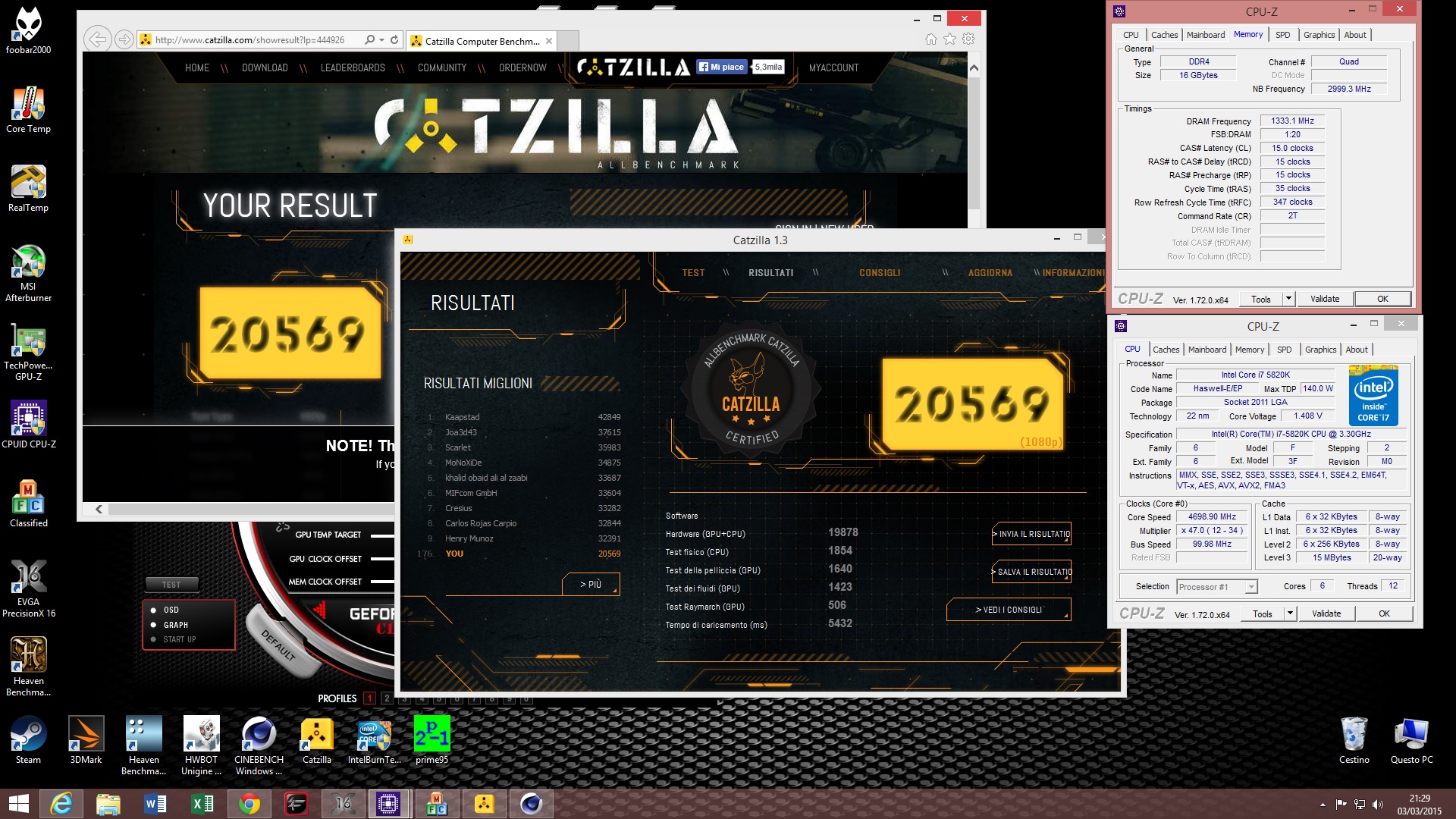This screenshot has height=819, width=1456.
Task: Click the MEM CLOCK OFFSET slider bar
Action: (382, 582)
